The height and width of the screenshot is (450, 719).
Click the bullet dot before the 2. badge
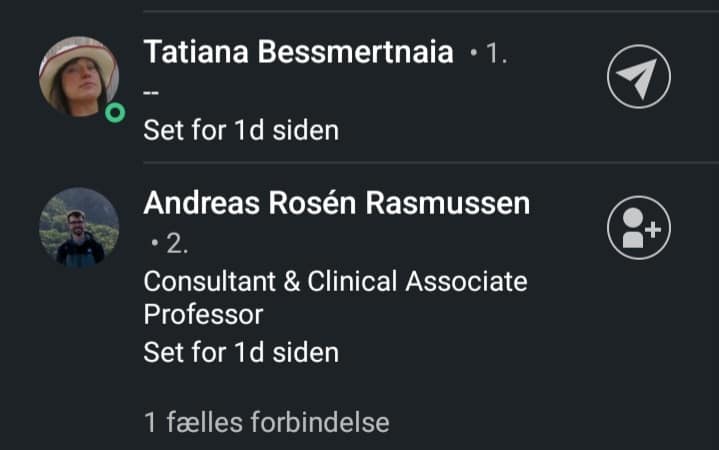155,243
